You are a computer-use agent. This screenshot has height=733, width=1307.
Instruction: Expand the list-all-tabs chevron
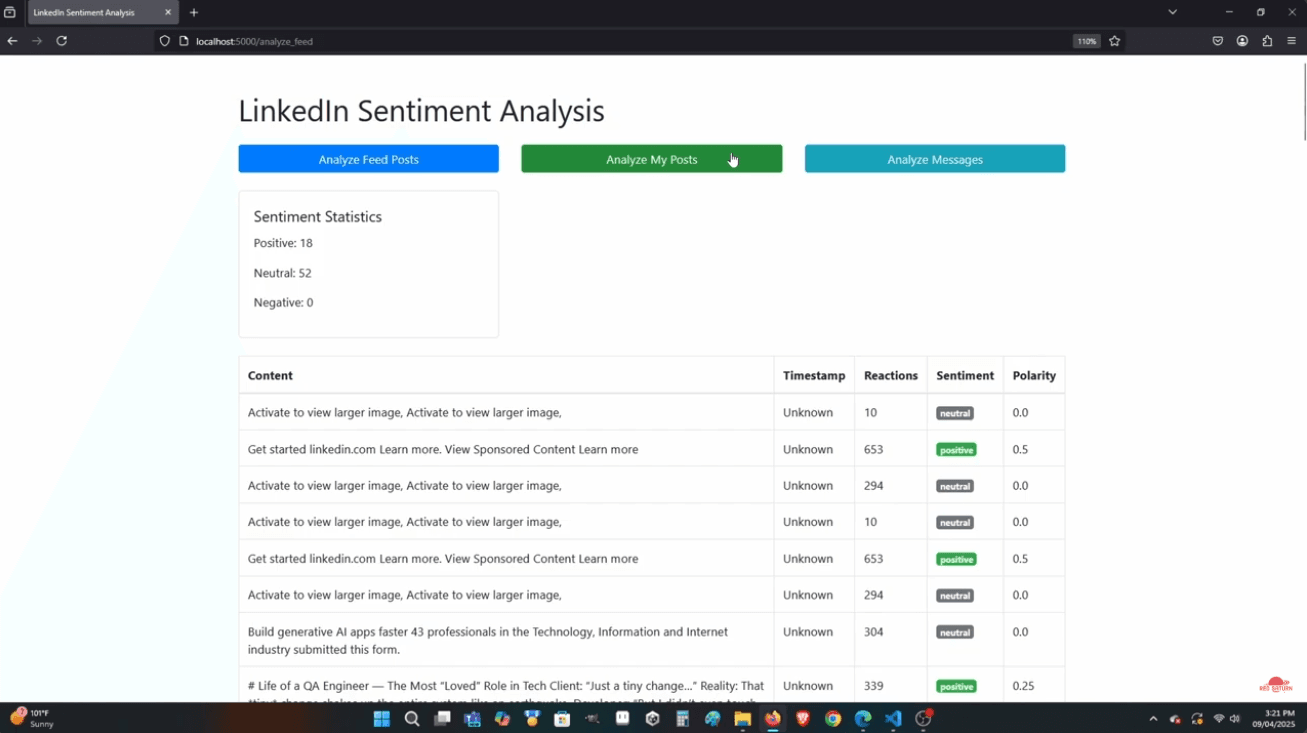[x=1171, y=12]
